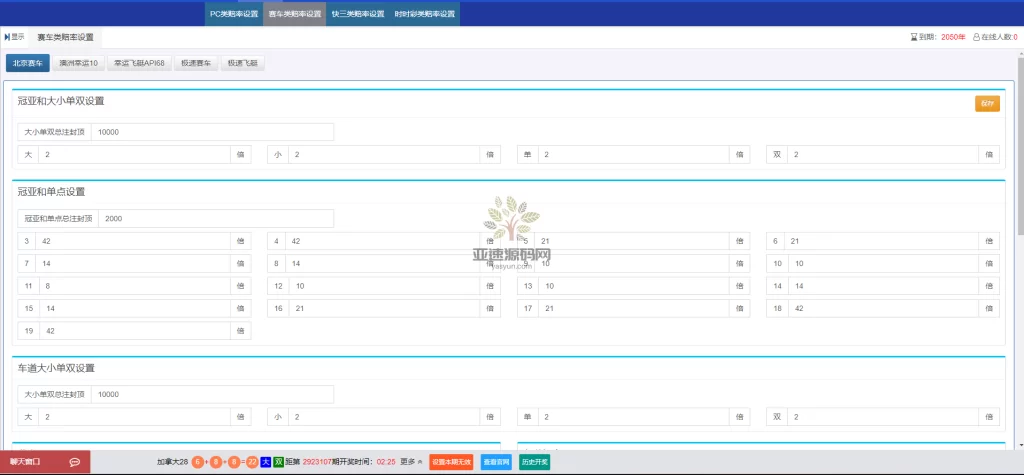Select the 极速赛车 tab
The image size is (1024, 475).
tap(195, 63)
